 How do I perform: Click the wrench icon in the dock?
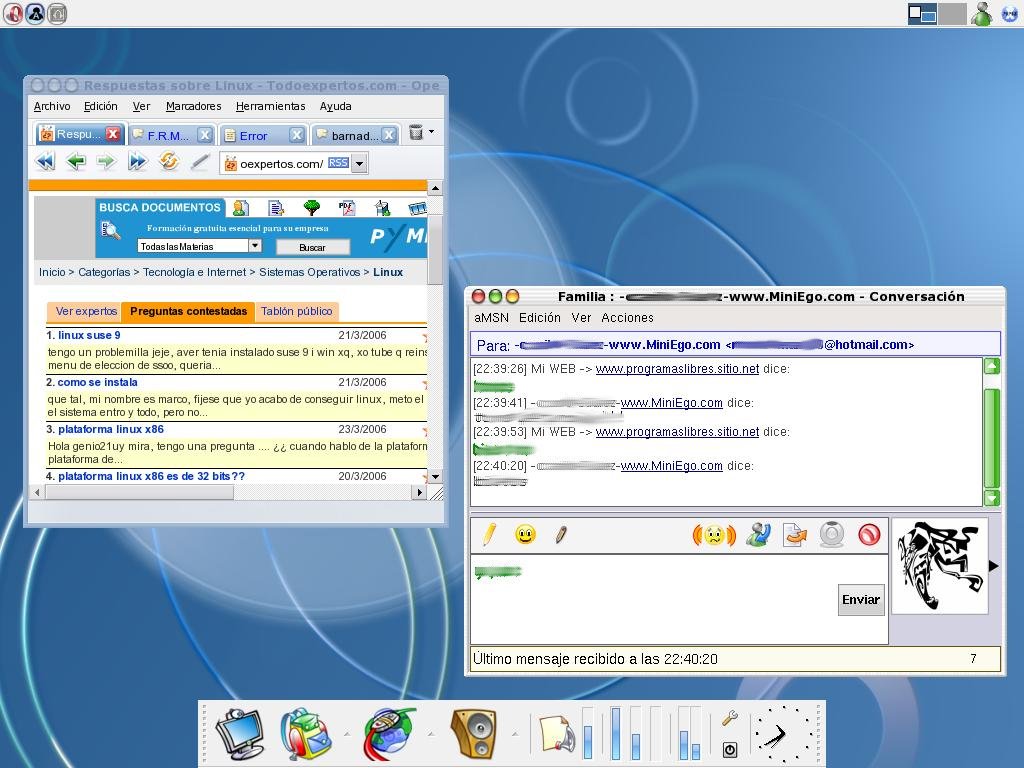click(x=729, y=718)
